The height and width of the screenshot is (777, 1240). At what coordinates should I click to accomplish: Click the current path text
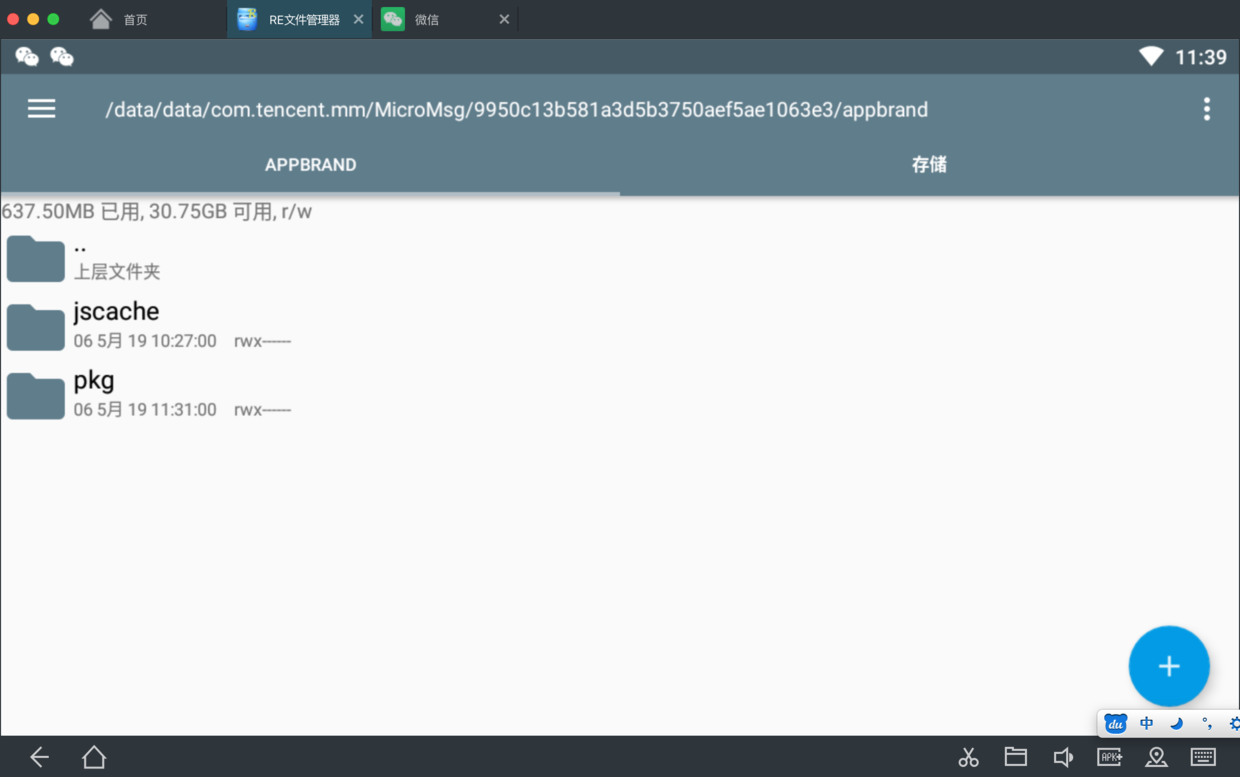pos(517,109)
